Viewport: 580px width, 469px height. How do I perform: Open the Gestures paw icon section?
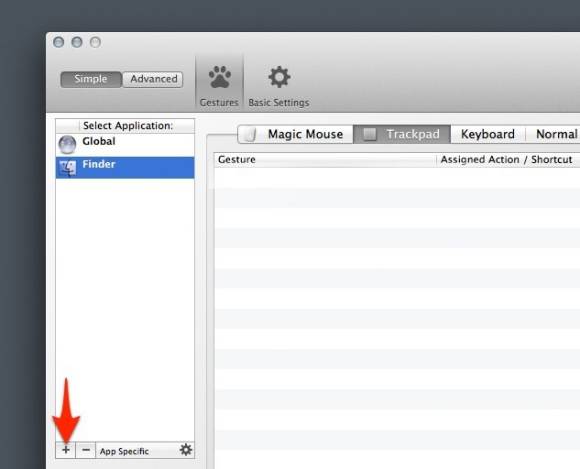[219, 77]
